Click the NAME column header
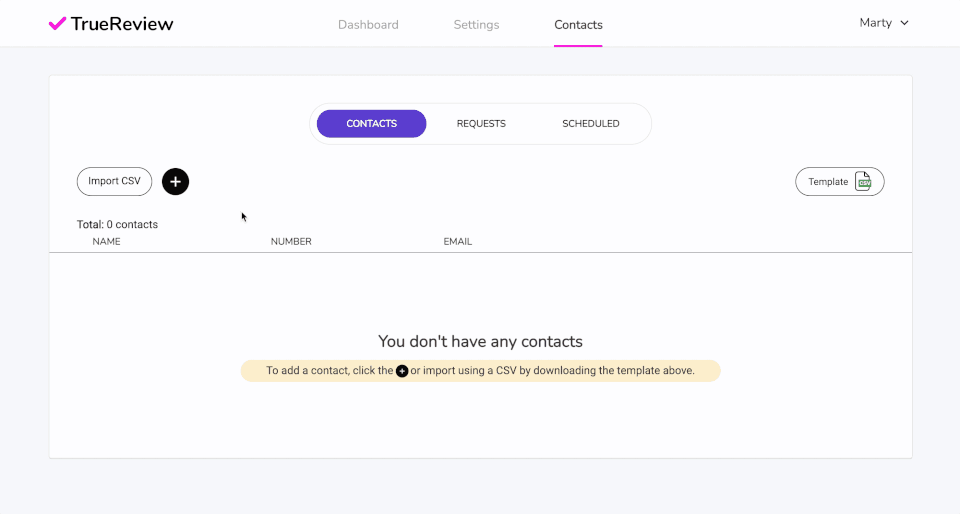Screen dimensions: 960x514 click(x=106, y=242)
